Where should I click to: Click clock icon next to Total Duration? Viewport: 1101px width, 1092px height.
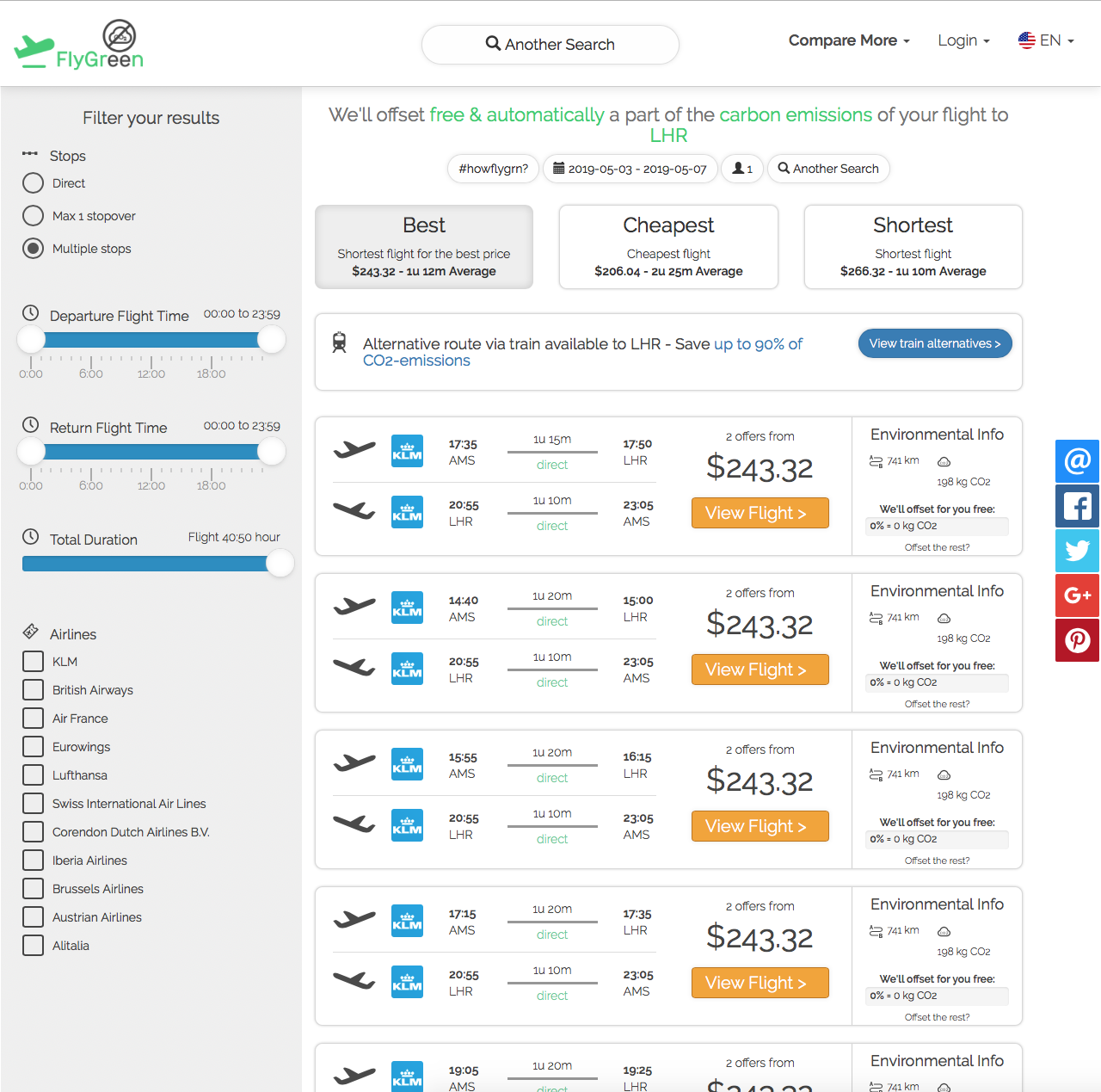31,537
